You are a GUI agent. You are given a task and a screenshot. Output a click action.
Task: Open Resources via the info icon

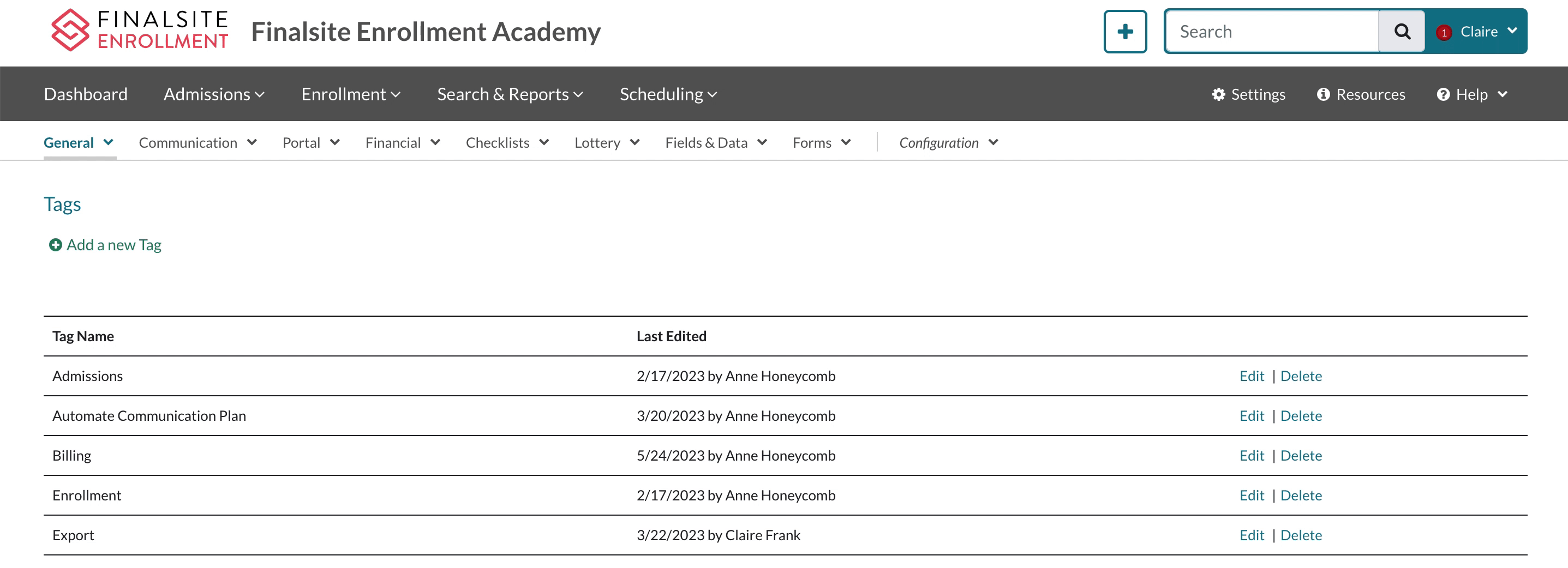[1322, 94]
